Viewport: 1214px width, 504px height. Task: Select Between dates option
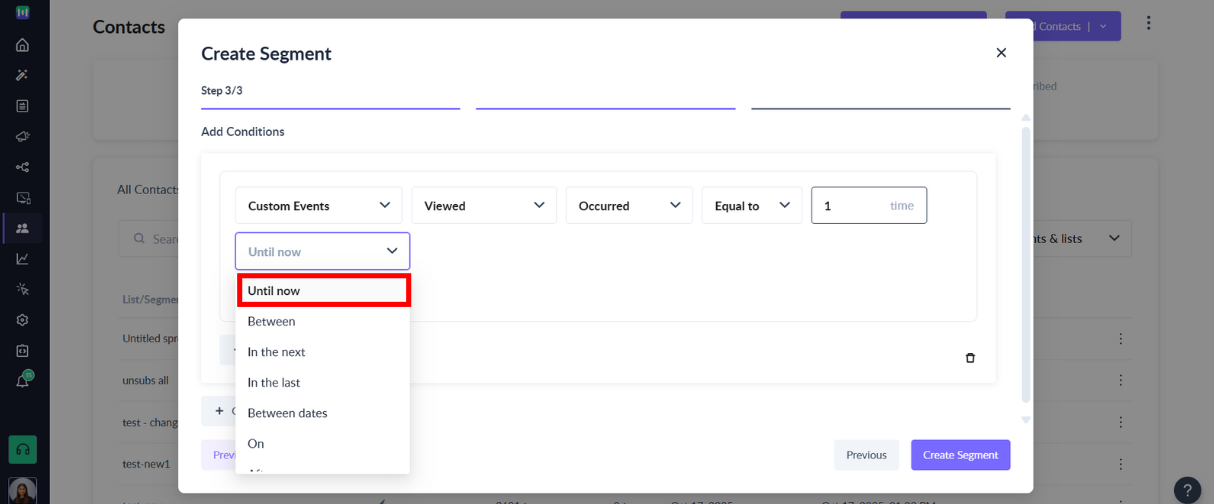point(323,413)
